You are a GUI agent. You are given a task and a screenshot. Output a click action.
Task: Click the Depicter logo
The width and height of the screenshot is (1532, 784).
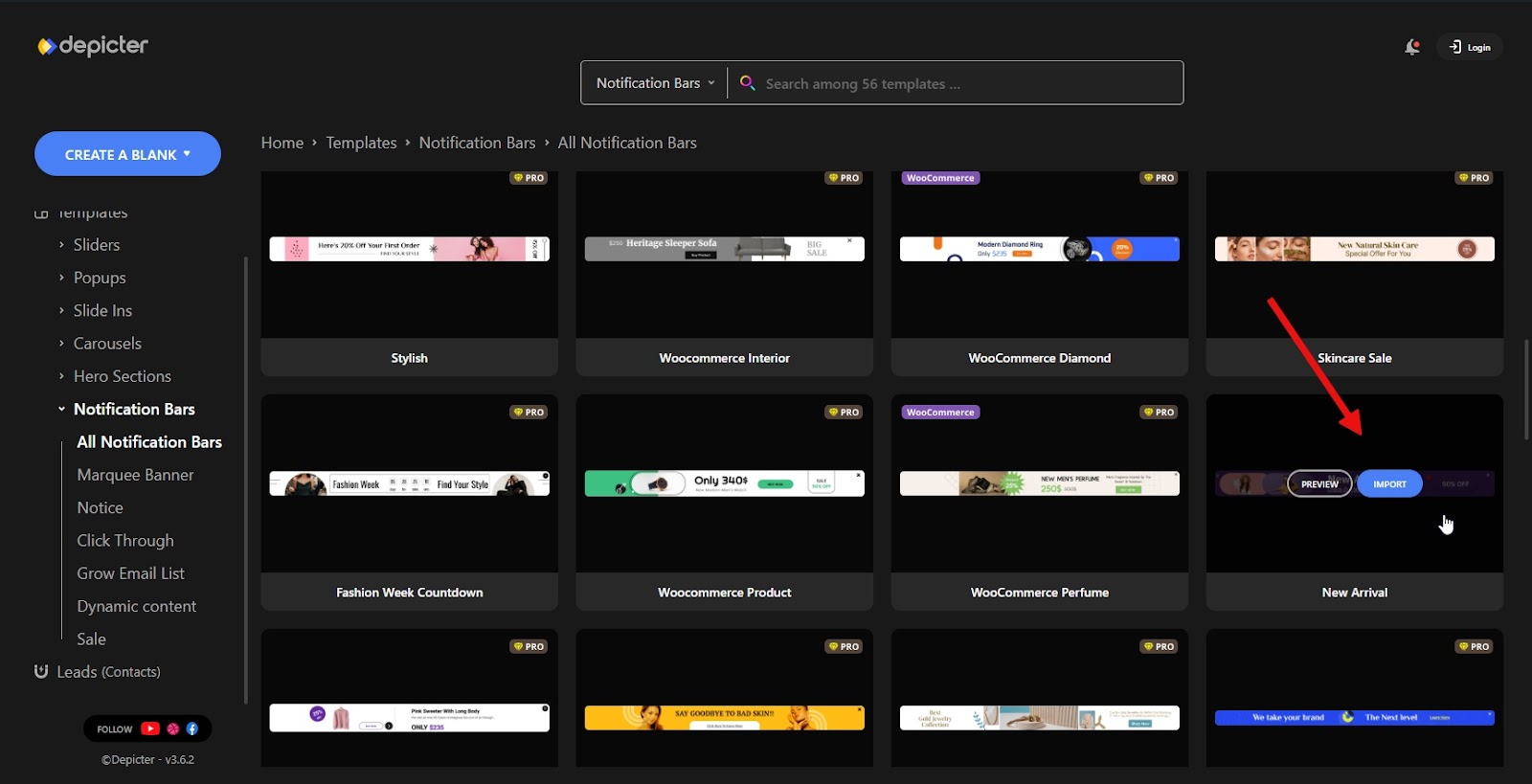coord(93,46)
